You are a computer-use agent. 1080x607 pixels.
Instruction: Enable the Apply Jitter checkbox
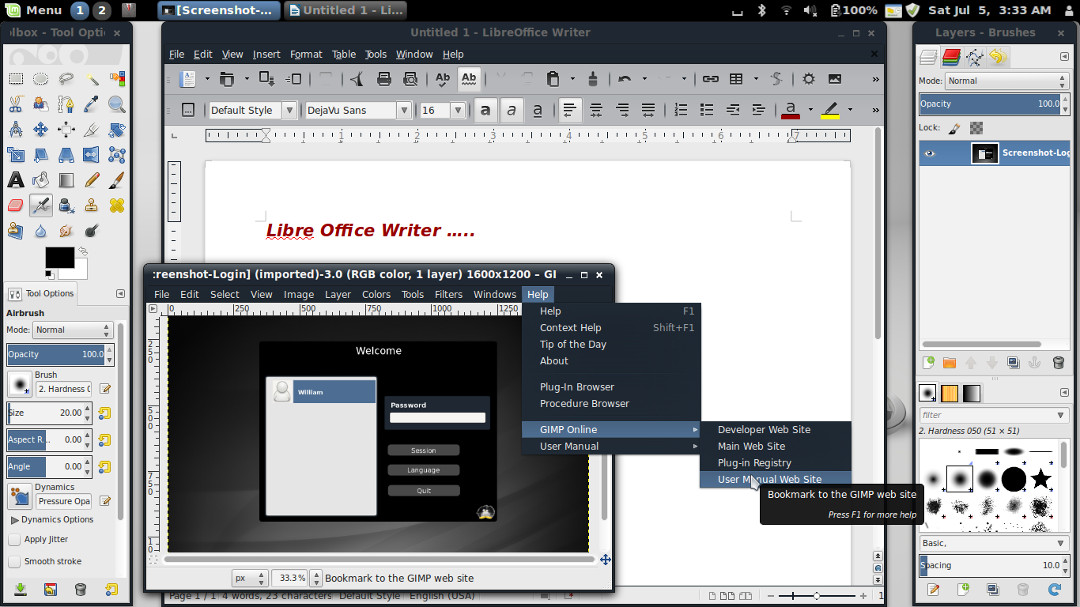coord(14,539)
